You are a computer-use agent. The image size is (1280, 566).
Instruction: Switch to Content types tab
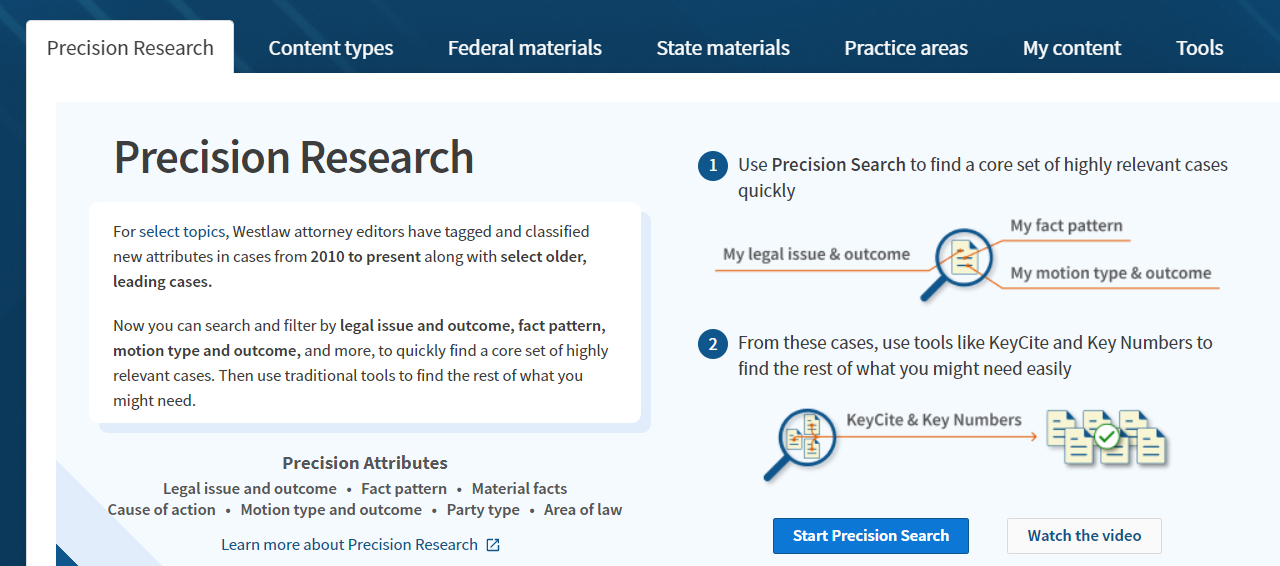point(331,48)
